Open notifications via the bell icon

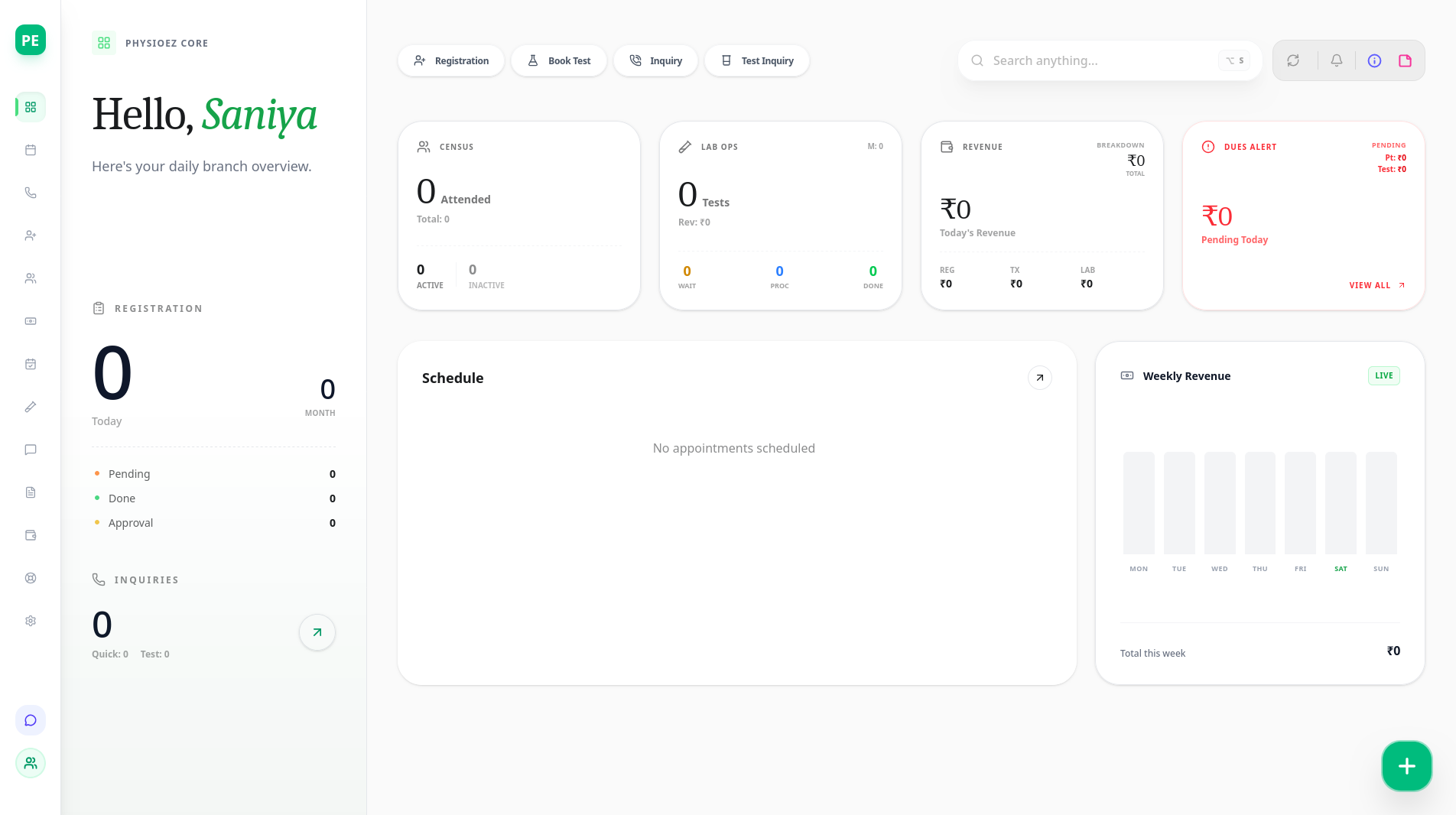coord(1335,60)
